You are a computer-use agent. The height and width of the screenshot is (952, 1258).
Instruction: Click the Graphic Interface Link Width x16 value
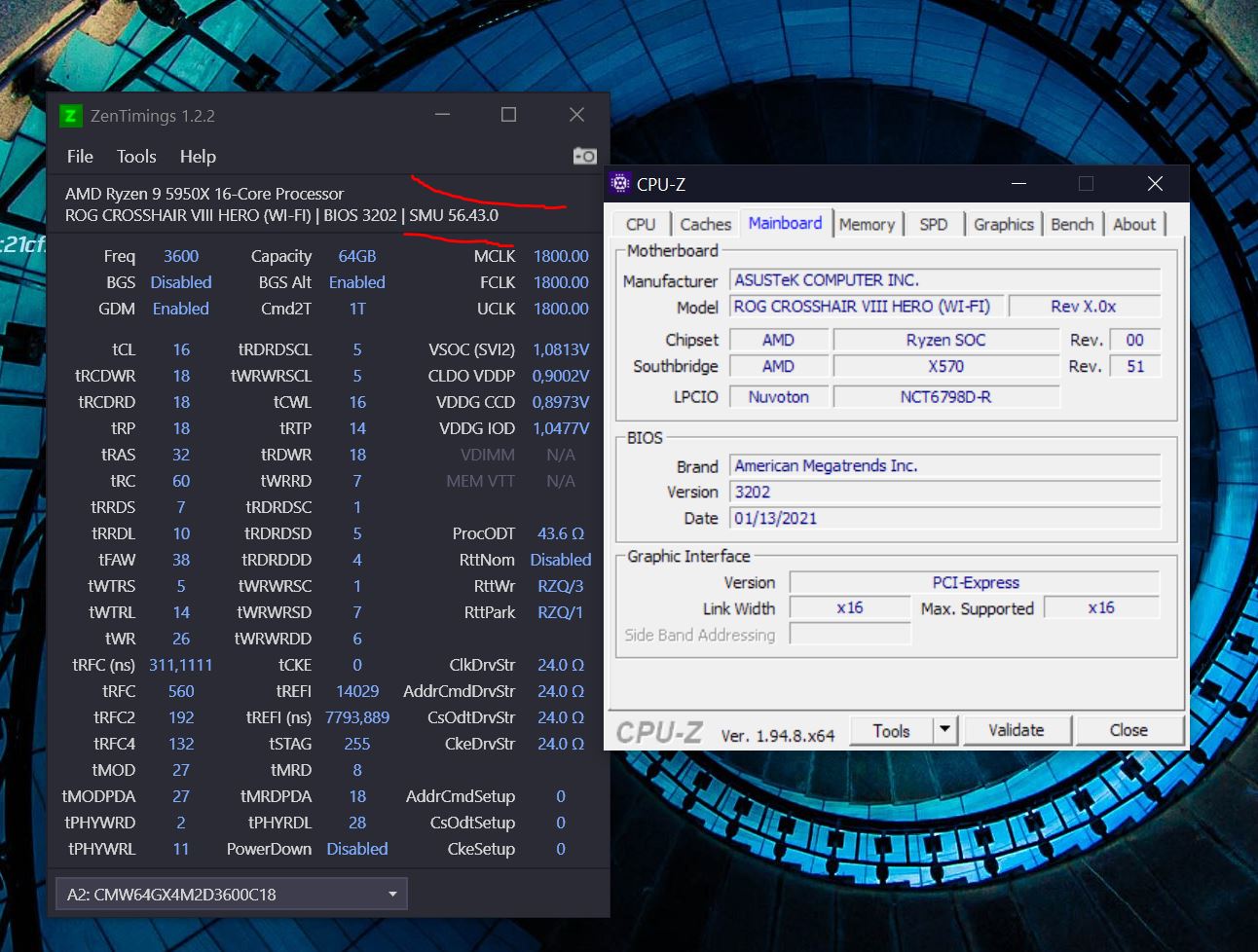point(849,608)
